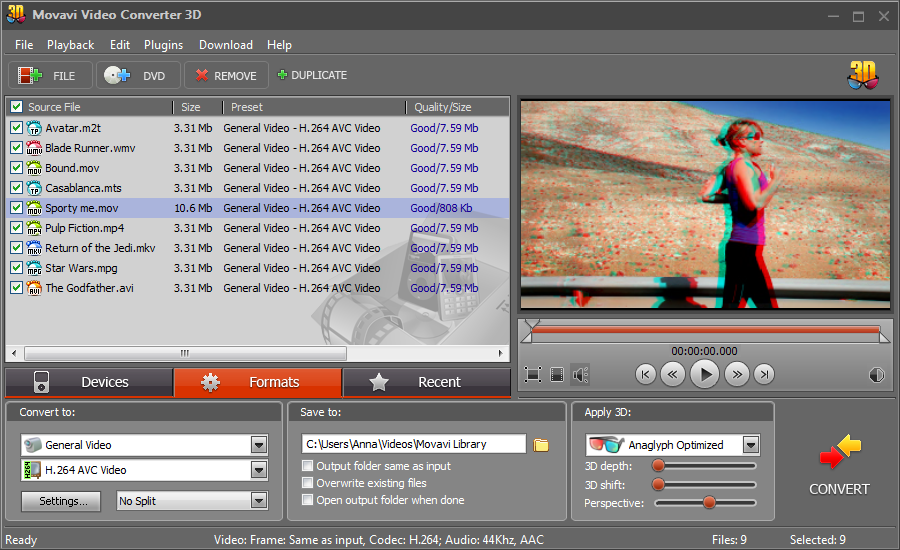The image size is (900, 550).
Task: Click the rewind button in player
Action: point(673,374)
